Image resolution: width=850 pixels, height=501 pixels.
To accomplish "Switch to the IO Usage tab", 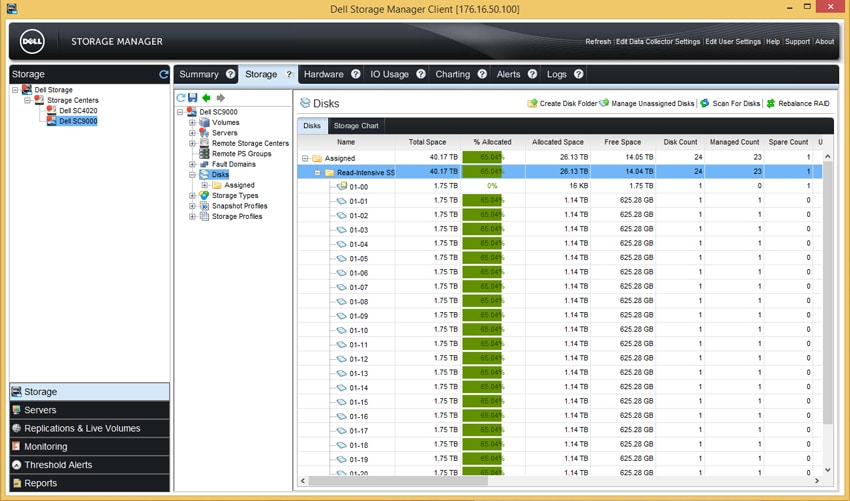I will 389,74.
